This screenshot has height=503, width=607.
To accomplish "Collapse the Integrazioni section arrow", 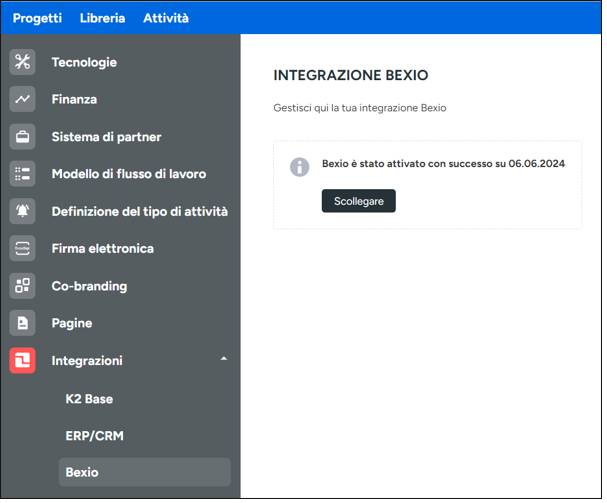I will 224,359.
